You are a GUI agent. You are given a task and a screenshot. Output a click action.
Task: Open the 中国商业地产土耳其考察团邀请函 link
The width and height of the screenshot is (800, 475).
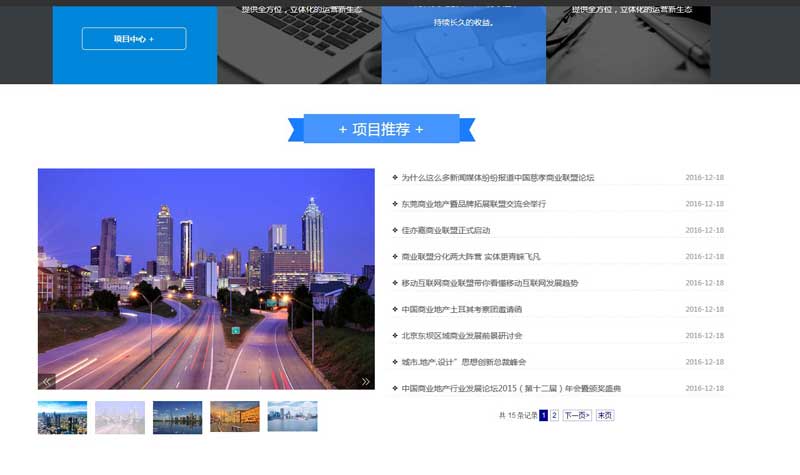[x=461, y=309]
